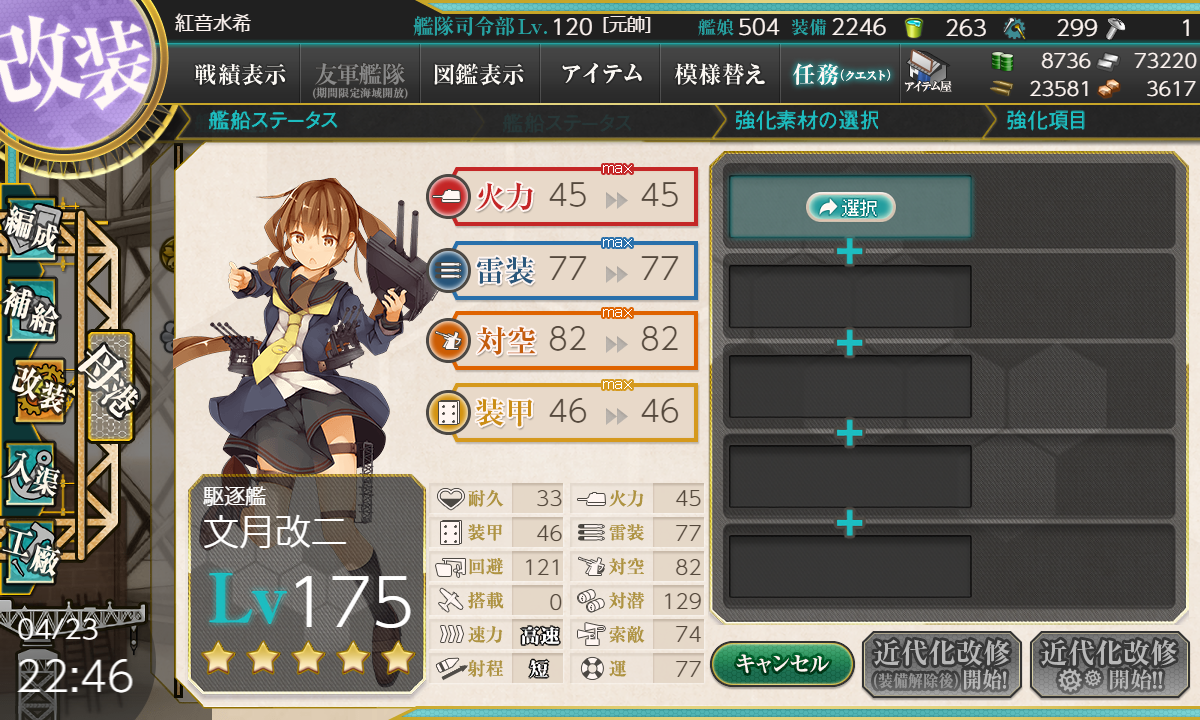Click the 選択 button in first material slot

click(x=849, y=207)
